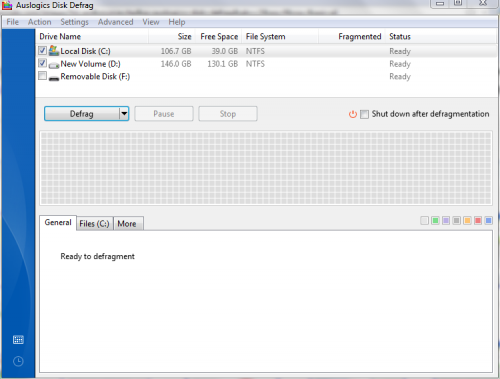Click the clock icon in blue sidebar

click(18, 361)
